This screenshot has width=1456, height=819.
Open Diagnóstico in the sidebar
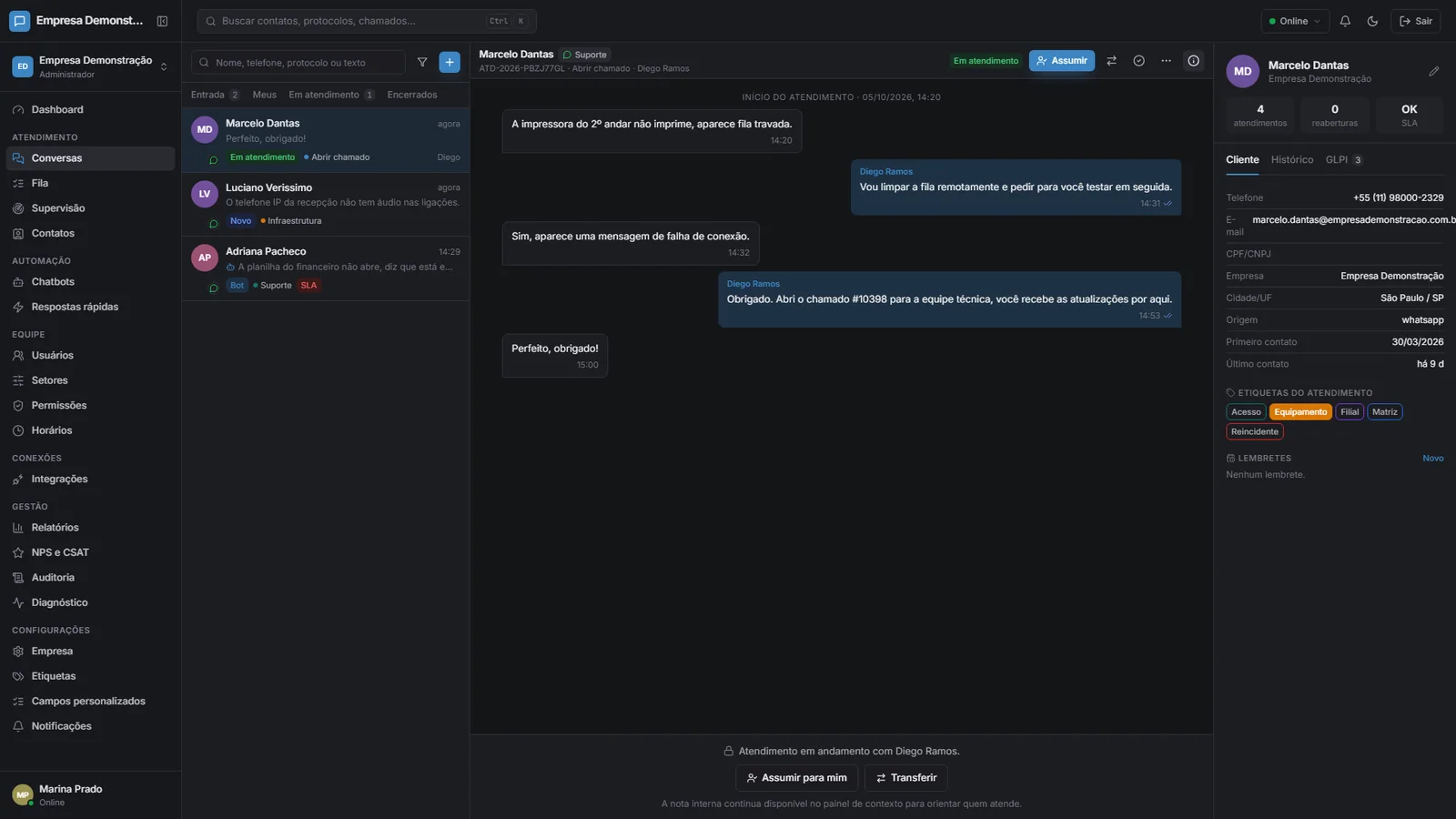click(x=91, y=603)
